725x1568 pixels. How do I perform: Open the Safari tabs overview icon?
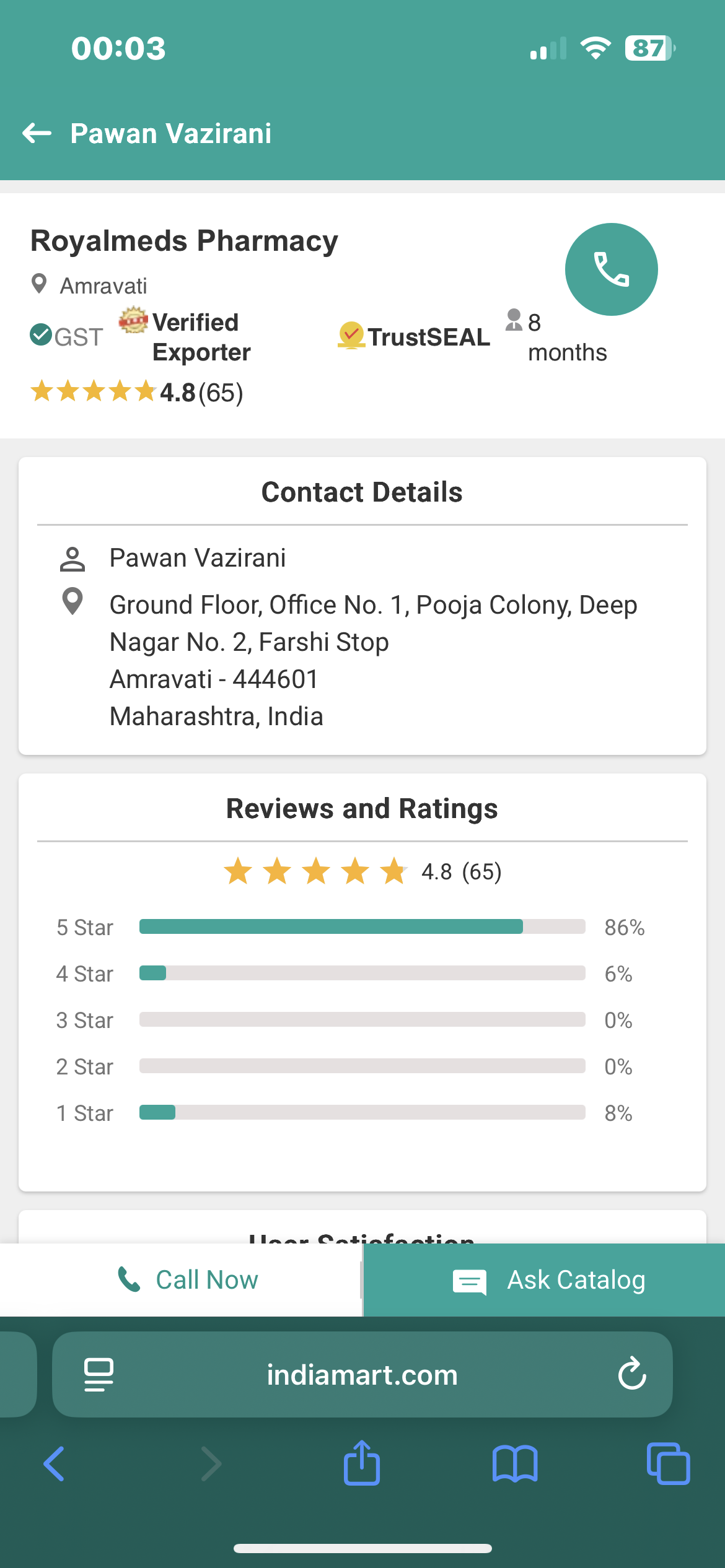668,1463
